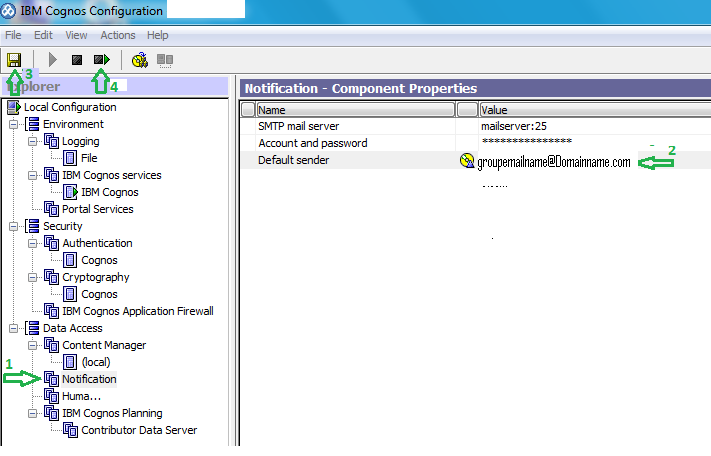Click the Local Configuration node icon
This screenshot has height=456, width=711.
coord(14,107)
